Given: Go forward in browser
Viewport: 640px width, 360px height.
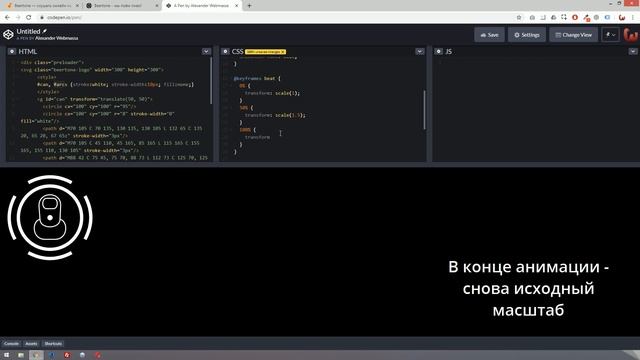Looking at the screenshot, I should tap(18, 18).
